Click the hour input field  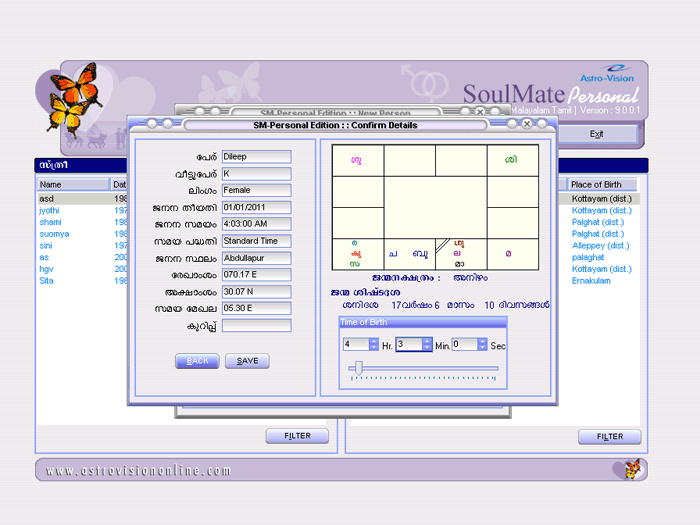tap(356, 344)
